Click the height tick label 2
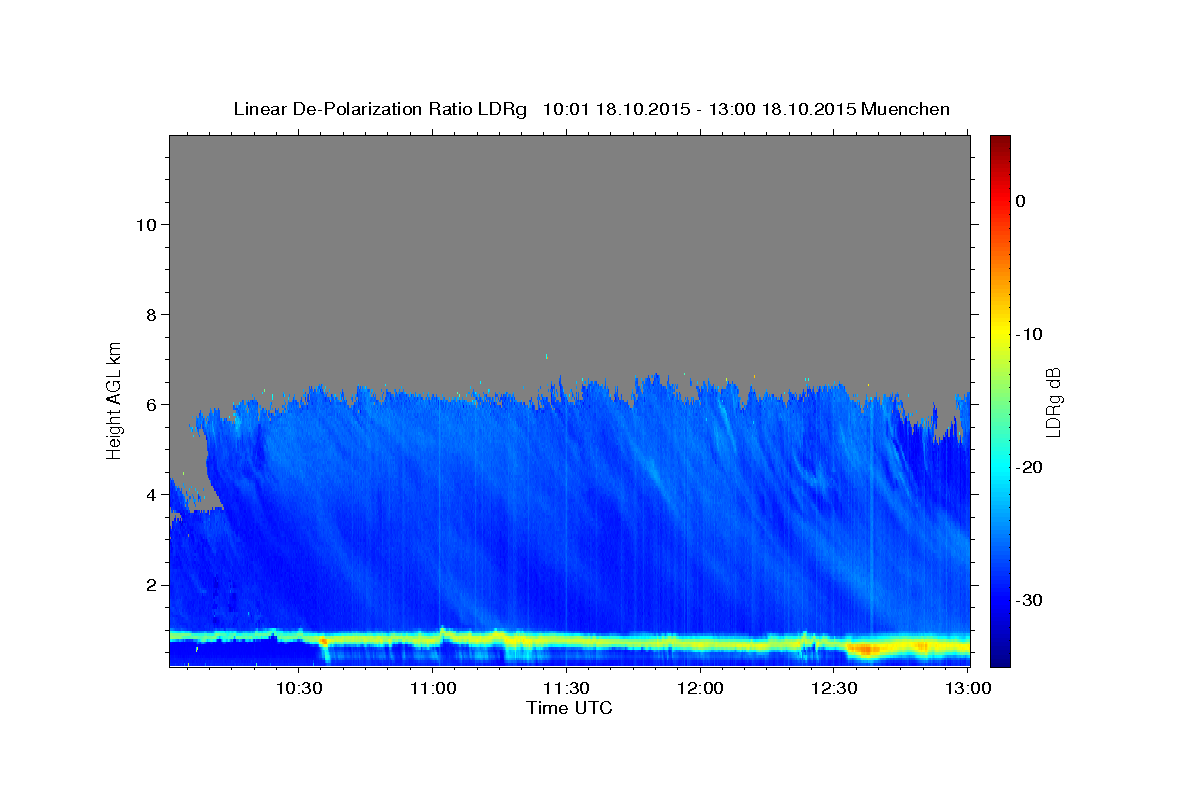Image resolution: width=1200 pixels, height=800 pixels. click(x=150, y=584)
